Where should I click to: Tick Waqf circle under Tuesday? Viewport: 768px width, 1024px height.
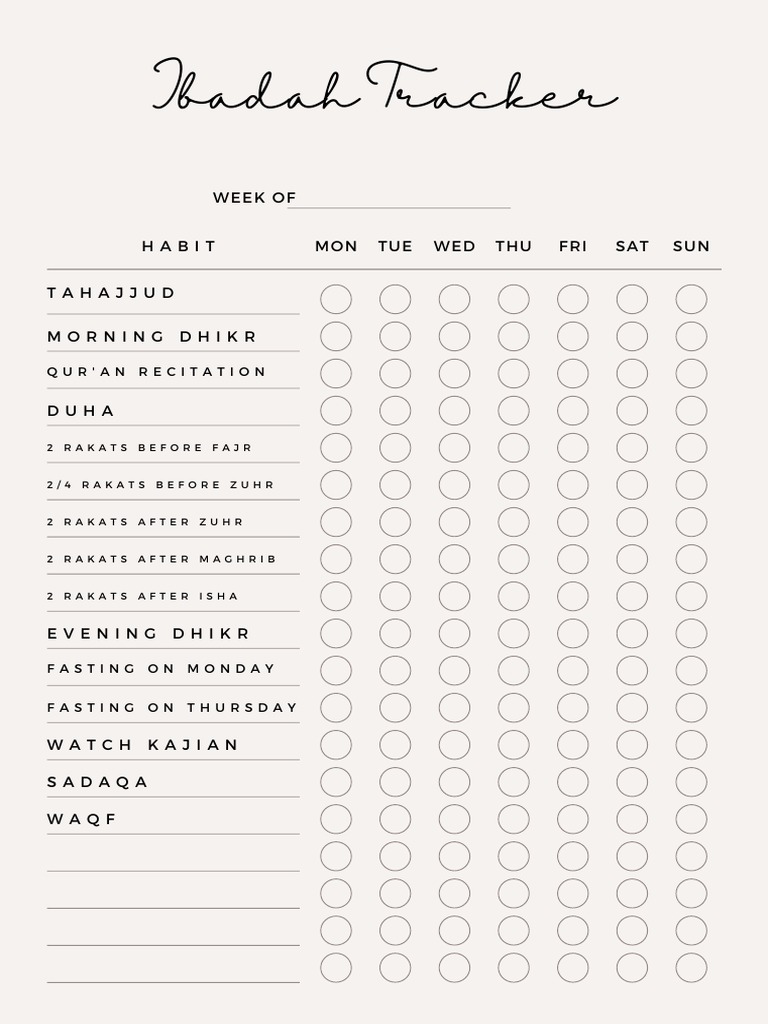click(395, 819)
